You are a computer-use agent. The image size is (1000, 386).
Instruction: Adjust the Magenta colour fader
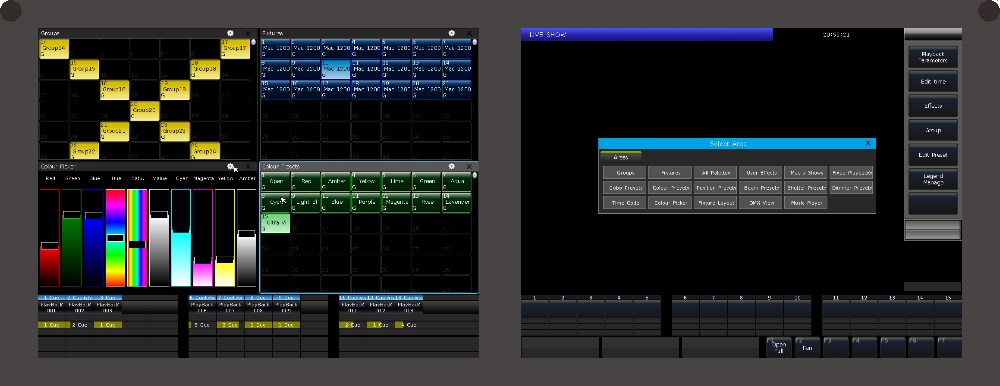tap(202, 237)
